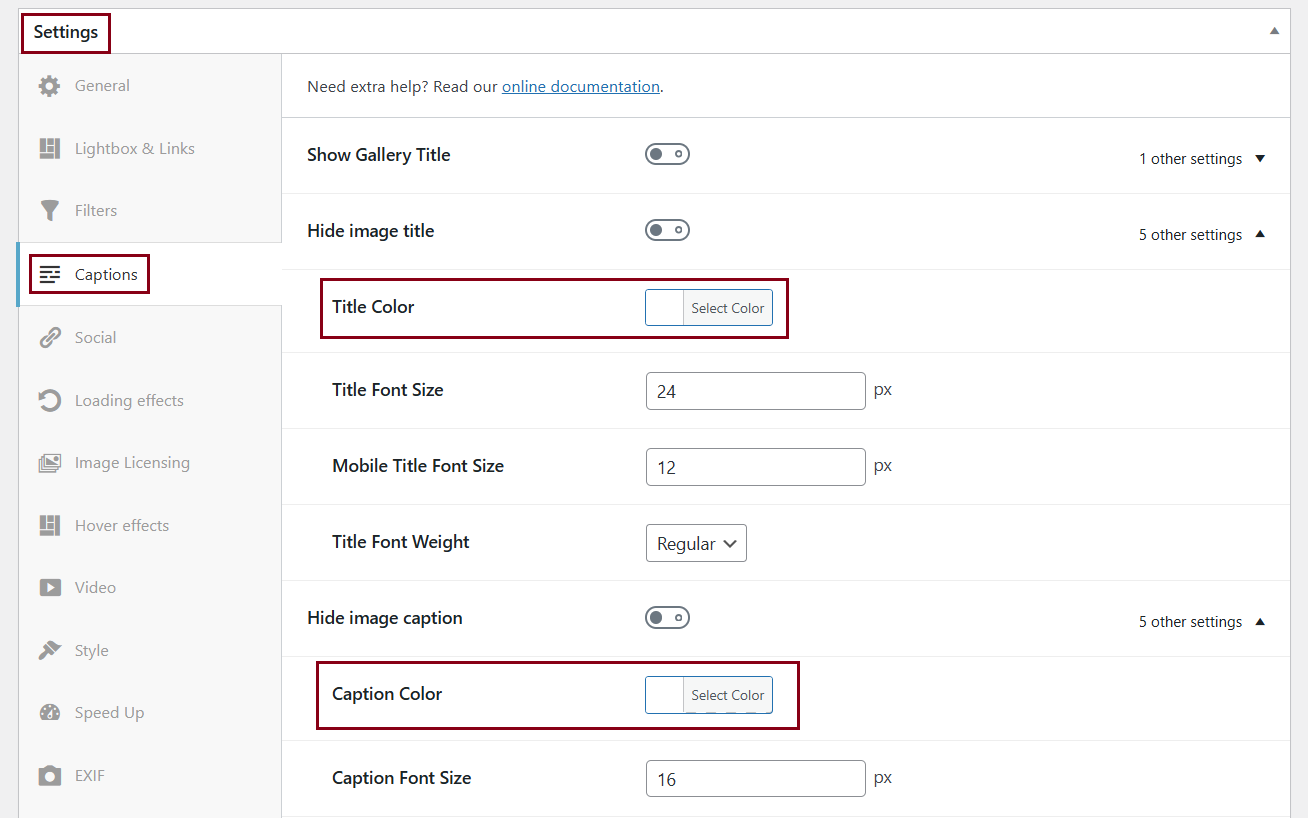Click the Title Font Size input field
Viewport: 1308px width, 818px height.
[x=755, y=391]
